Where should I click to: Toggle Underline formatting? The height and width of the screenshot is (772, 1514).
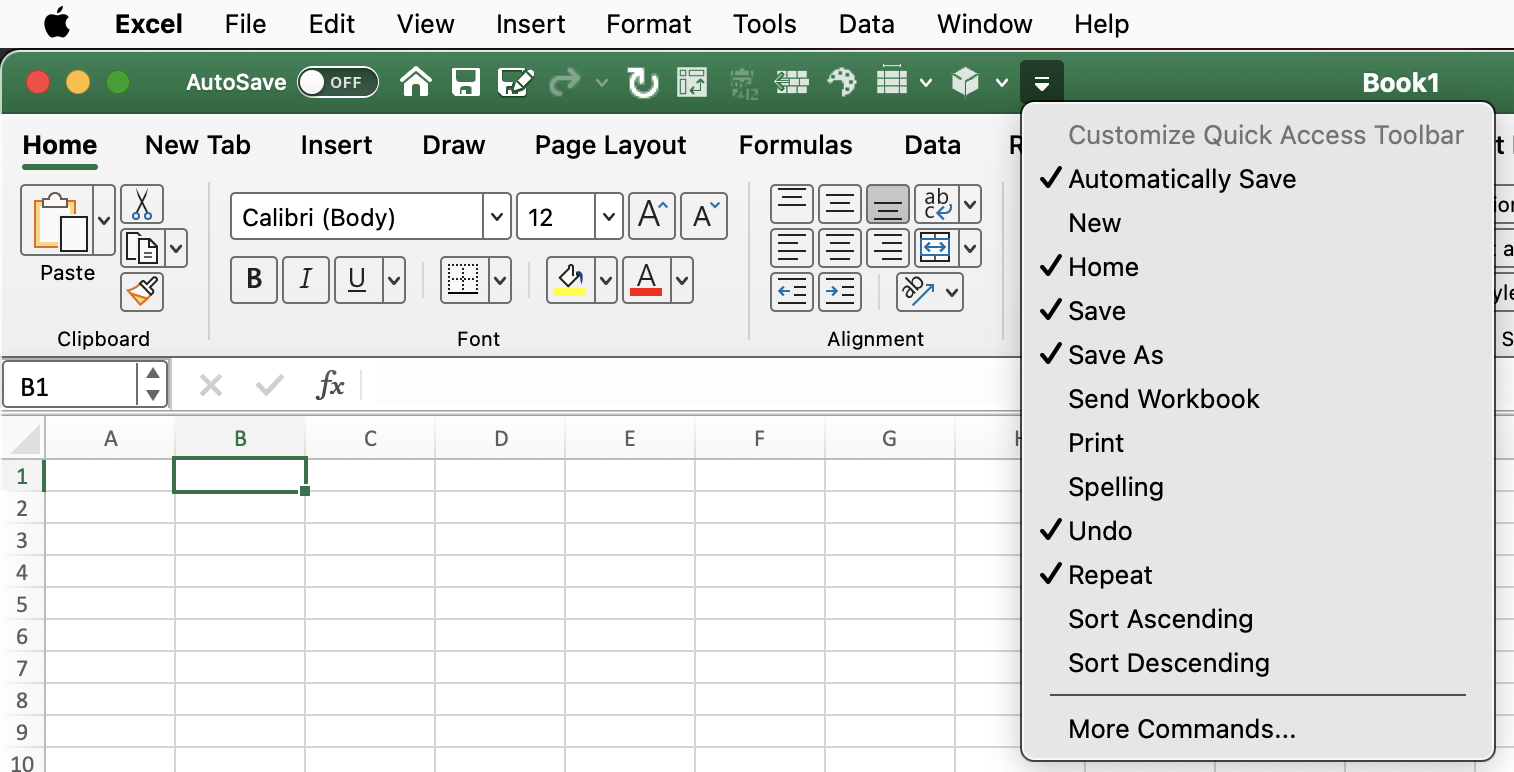[x=358, y=280]
